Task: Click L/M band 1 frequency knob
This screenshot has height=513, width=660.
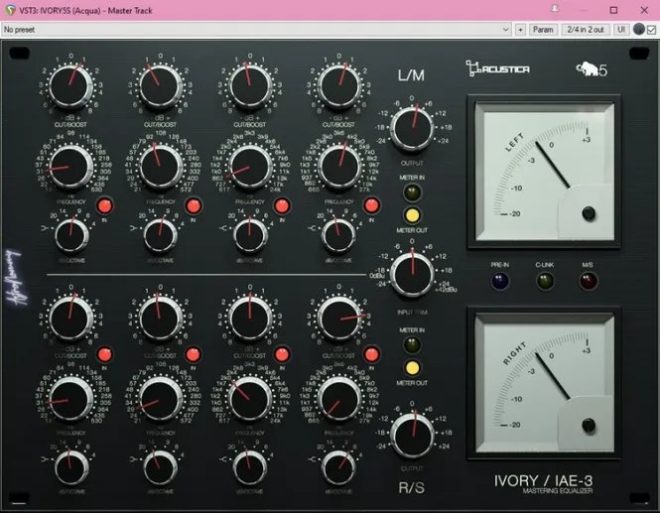Action: [71, 167]
